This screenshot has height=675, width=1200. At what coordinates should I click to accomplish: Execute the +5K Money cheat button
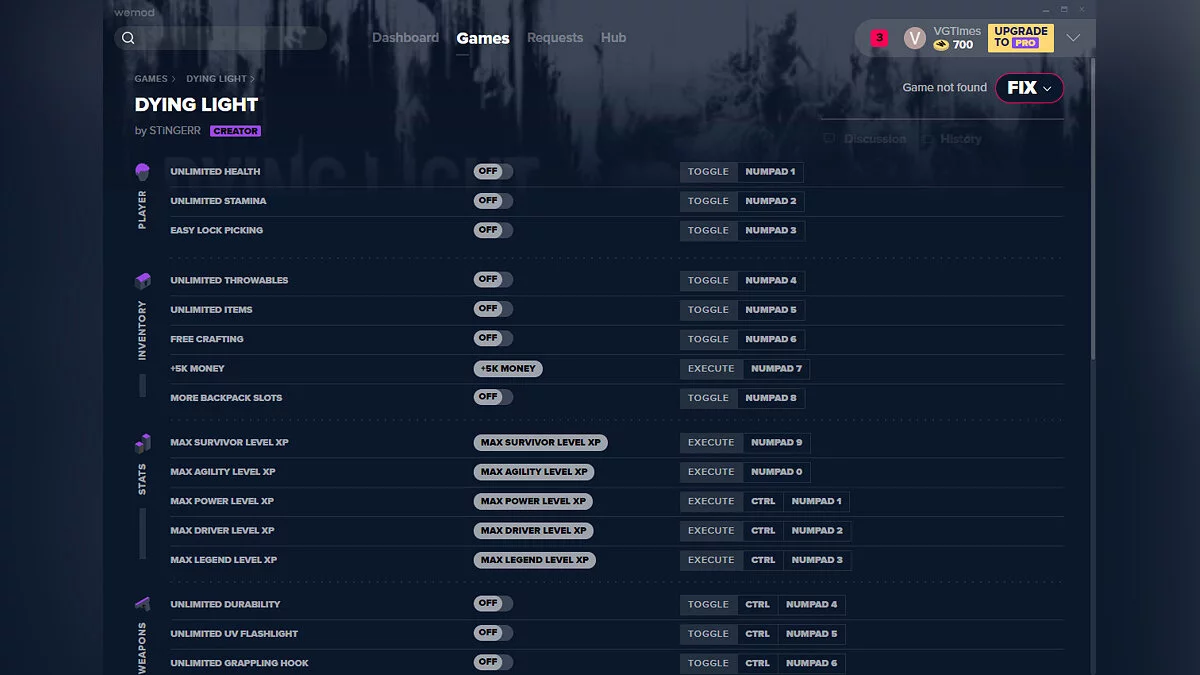pos(508,369)
